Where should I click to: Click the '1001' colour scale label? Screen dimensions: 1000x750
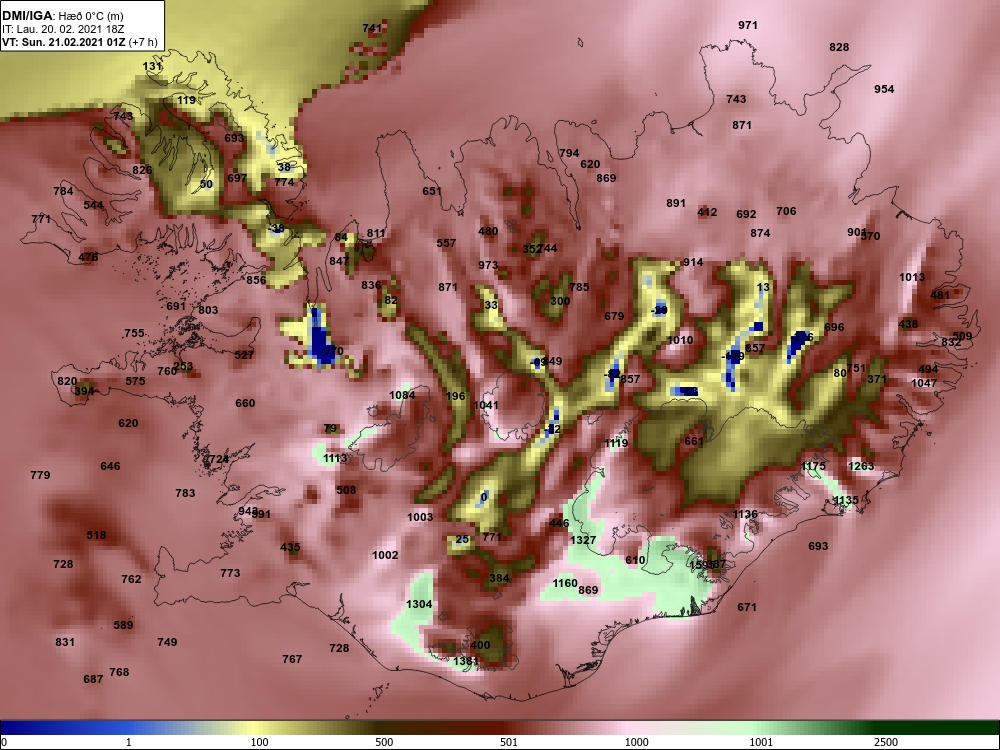[761, 742]
